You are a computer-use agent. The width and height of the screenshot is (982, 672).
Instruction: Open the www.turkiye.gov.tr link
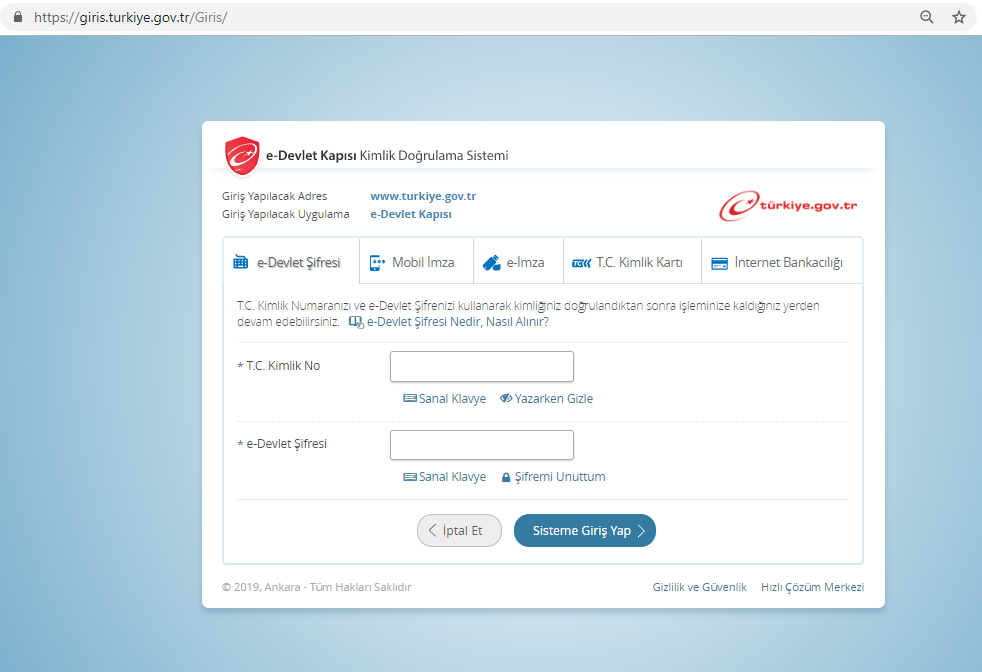[x=423, y=196]
